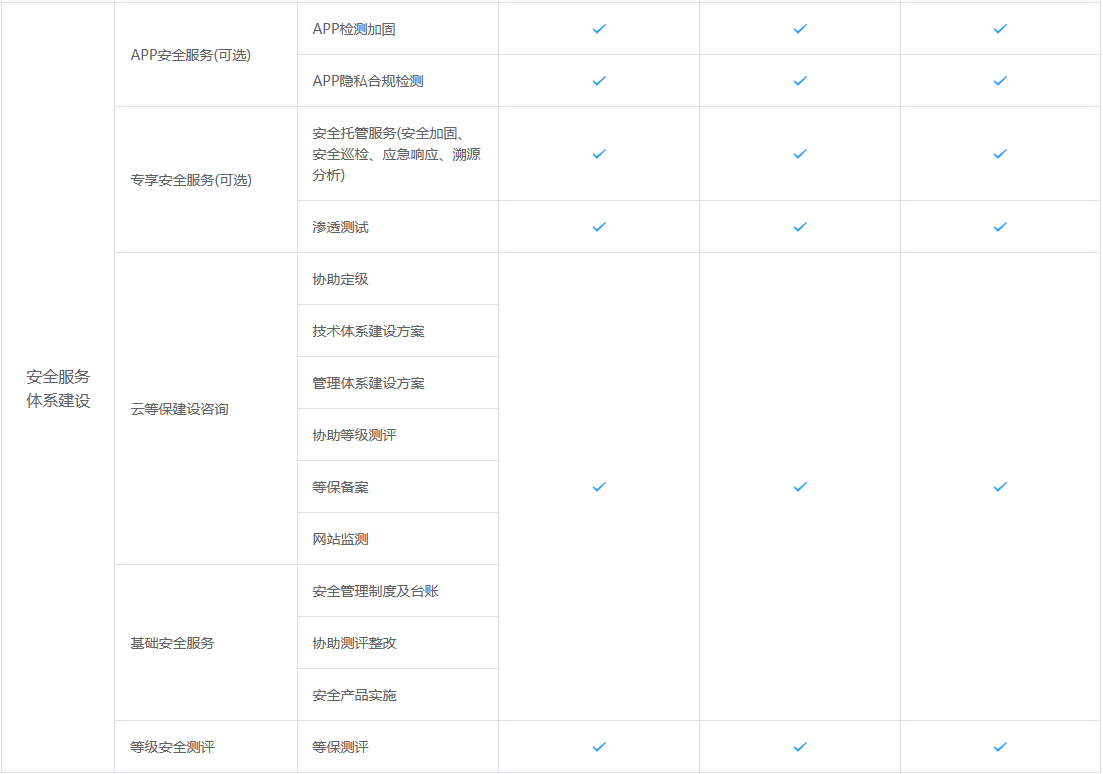
Task: Select the 安全管理制度及台账 item
Action: click(x=375, y=591)
